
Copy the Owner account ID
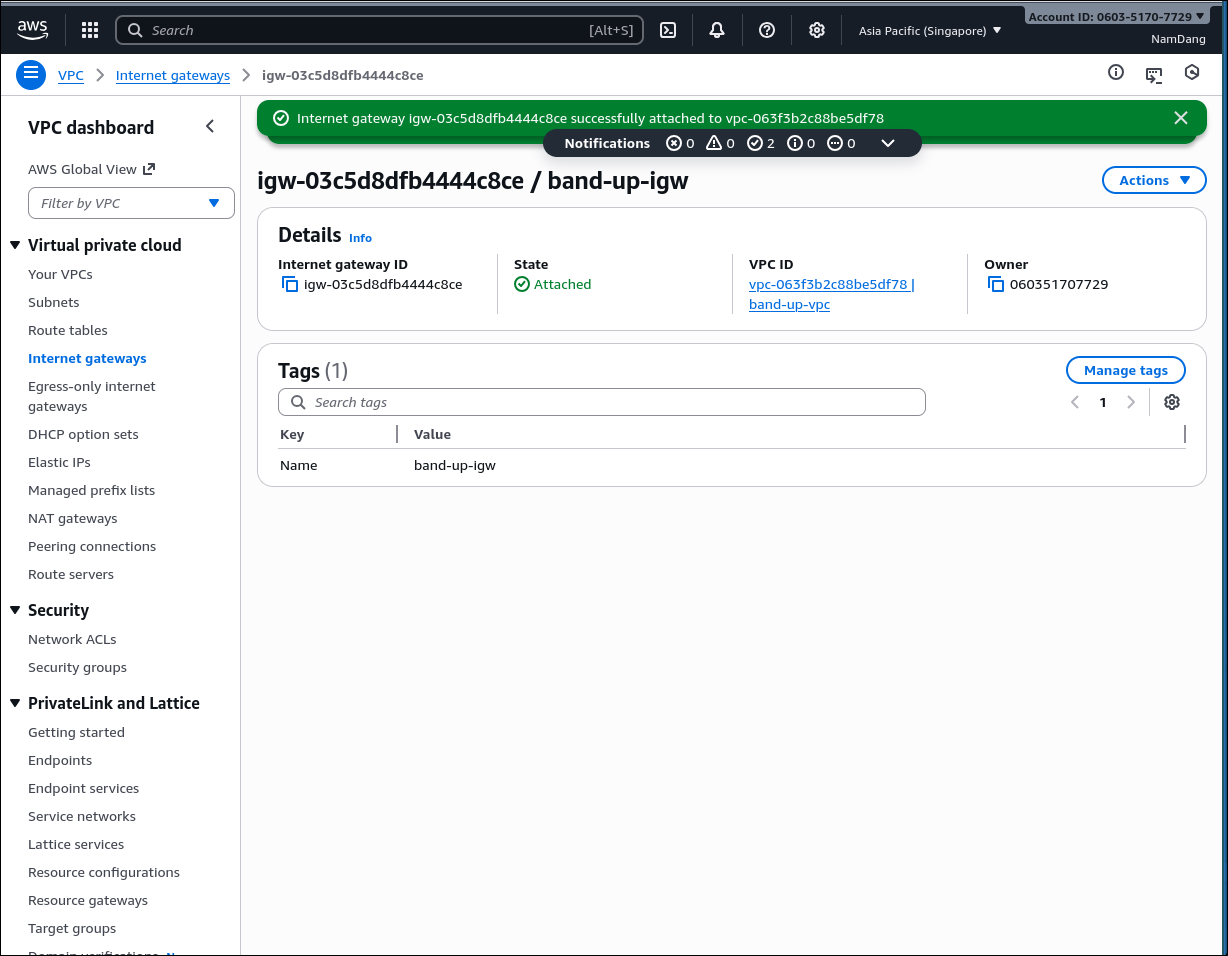click(x=996, y=285)
